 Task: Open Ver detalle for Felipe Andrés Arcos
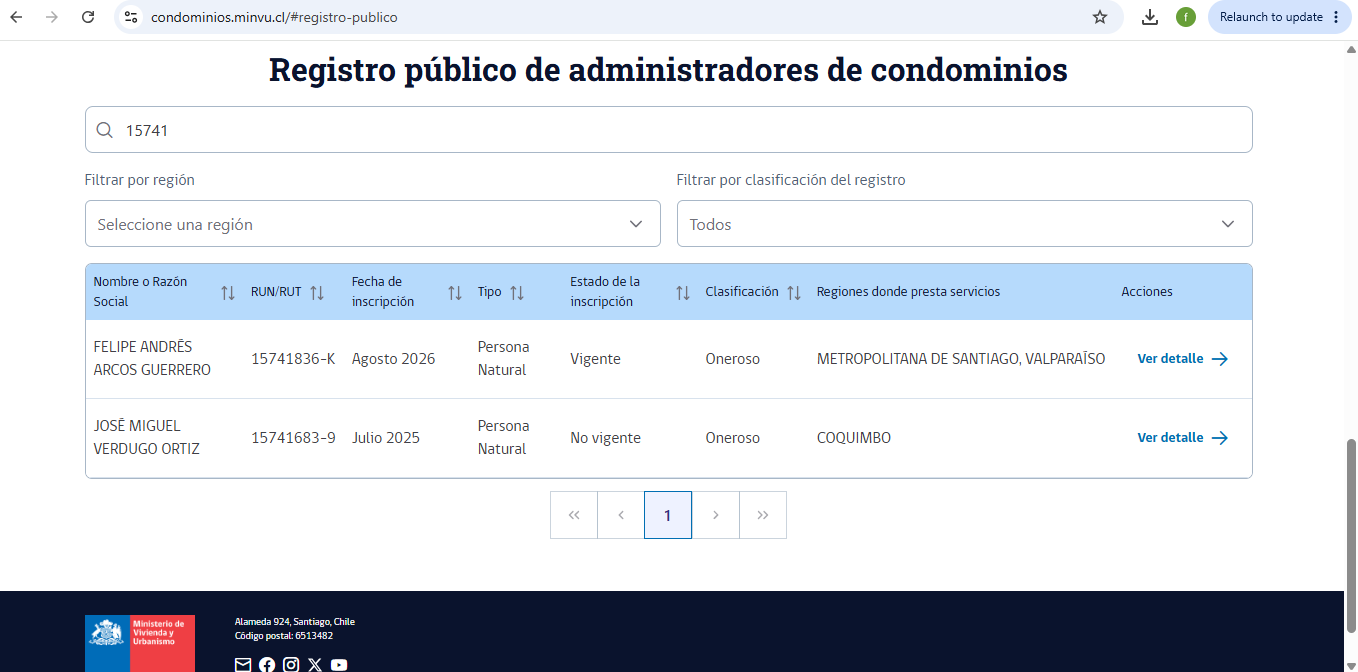1183,359
